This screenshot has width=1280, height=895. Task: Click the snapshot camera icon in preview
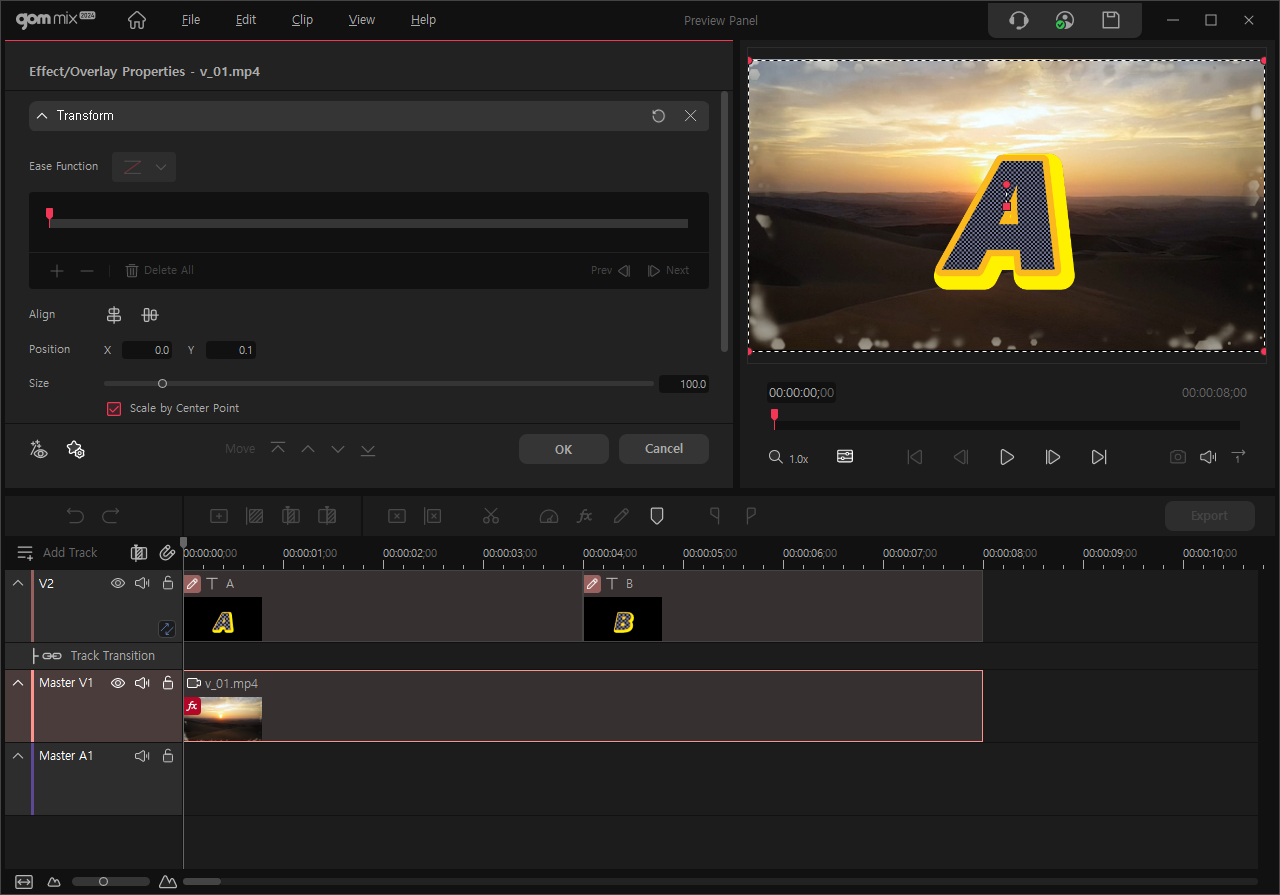point(1178,457)
